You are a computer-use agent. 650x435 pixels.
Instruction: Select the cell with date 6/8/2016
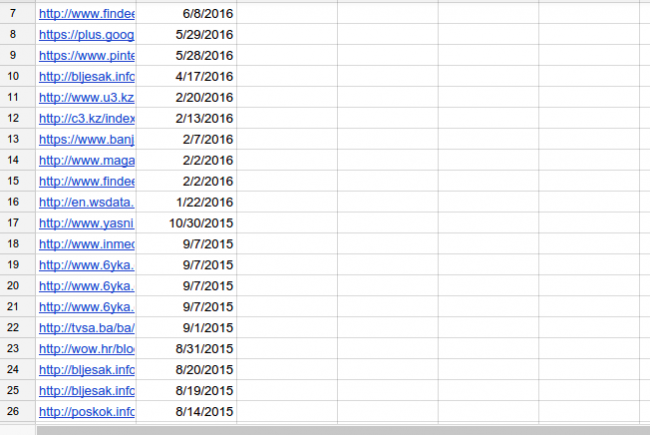coord(186,13)
